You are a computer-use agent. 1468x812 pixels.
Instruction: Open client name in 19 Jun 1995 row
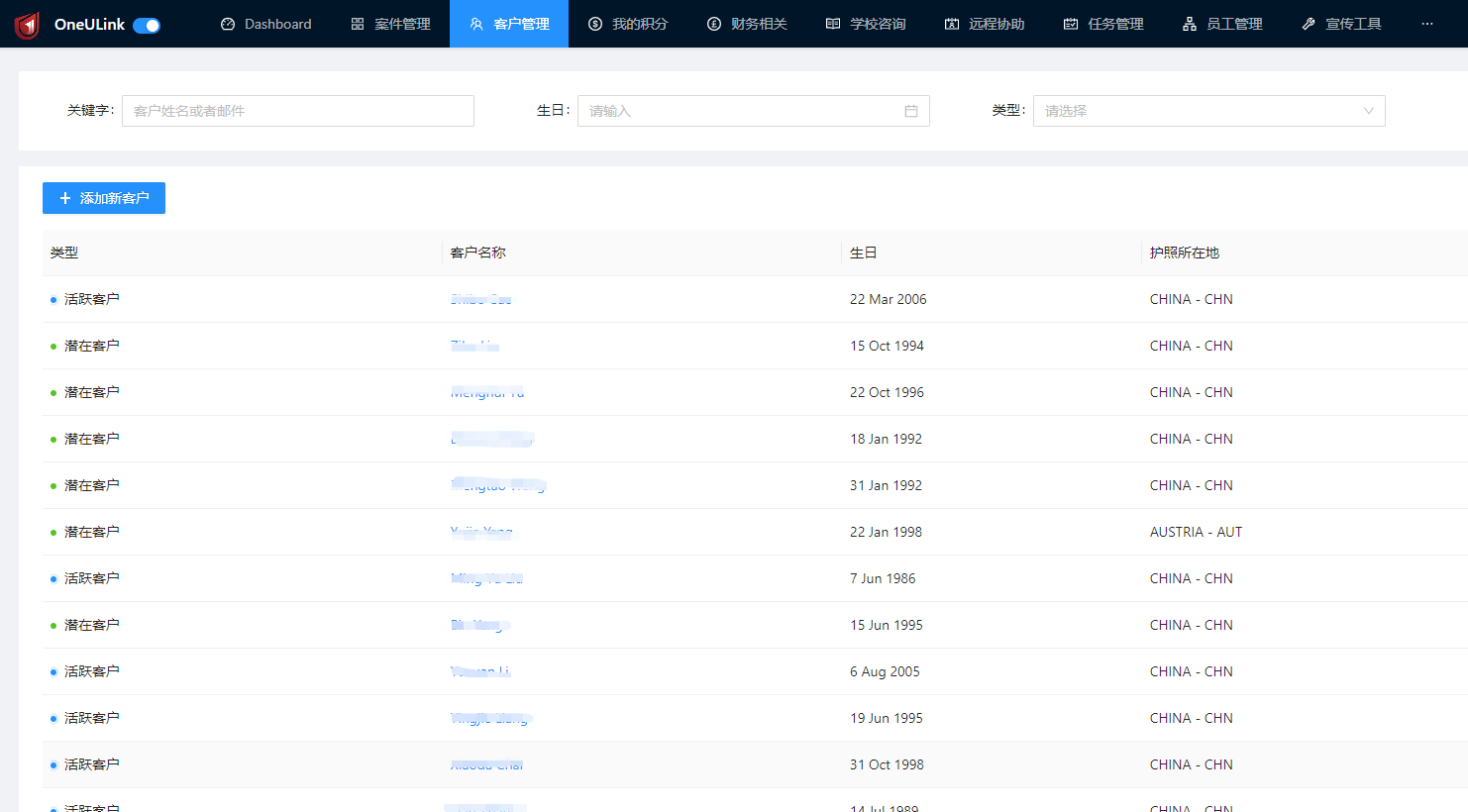tap(491, 718)
